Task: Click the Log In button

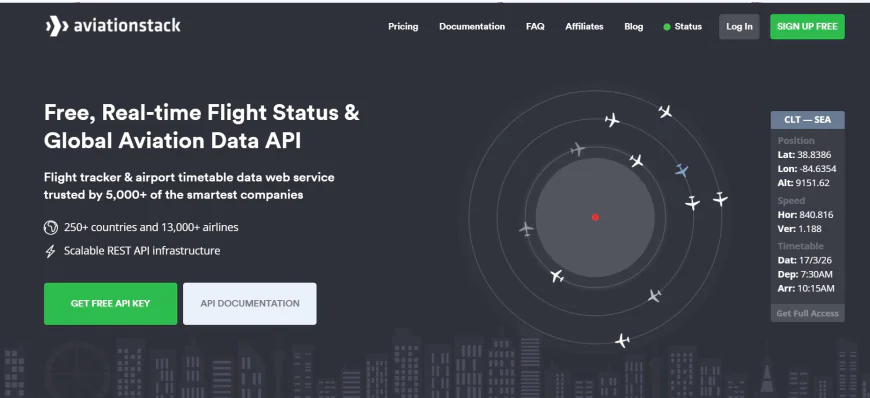Action: click(x=739, y=27)
